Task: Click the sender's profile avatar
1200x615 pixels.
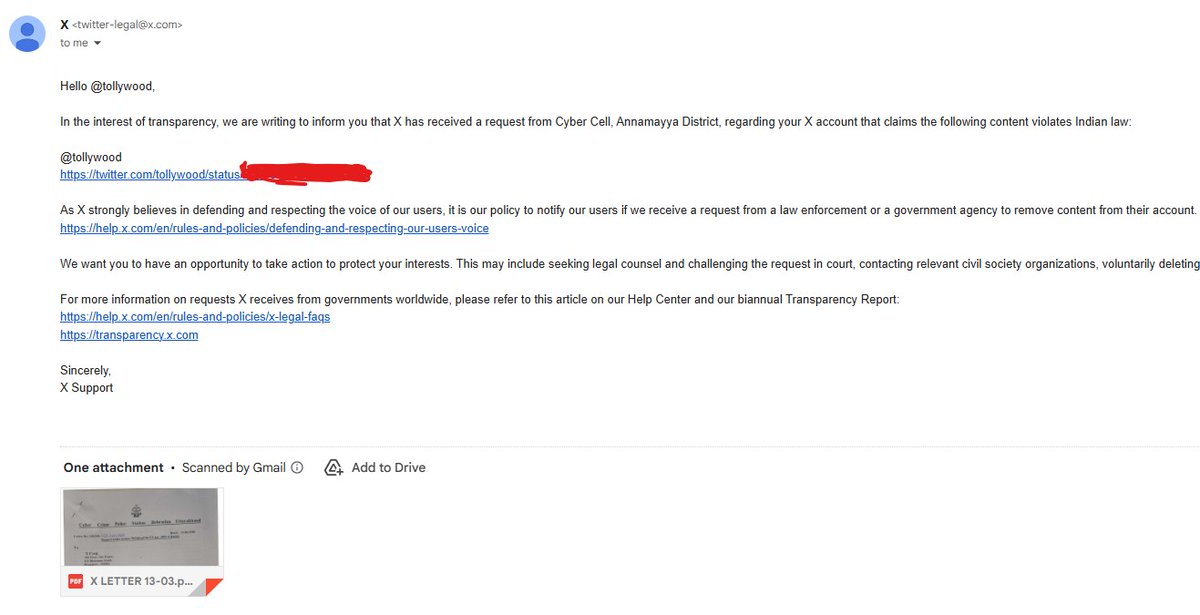Action: [25, 34]
